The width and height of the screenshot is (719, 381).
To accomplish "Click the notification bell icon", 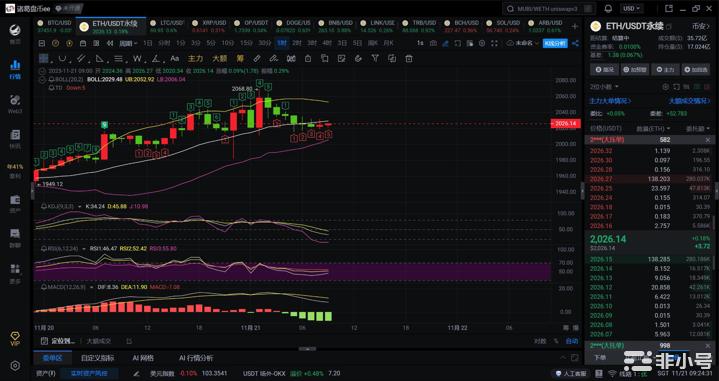I will 608,8.
